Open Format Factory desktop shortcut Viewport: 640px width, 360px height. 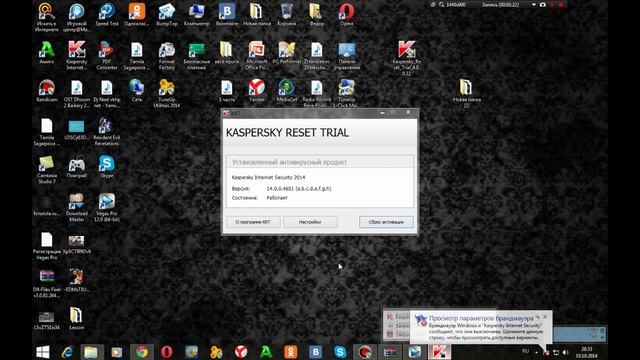[x=167, y=55]
